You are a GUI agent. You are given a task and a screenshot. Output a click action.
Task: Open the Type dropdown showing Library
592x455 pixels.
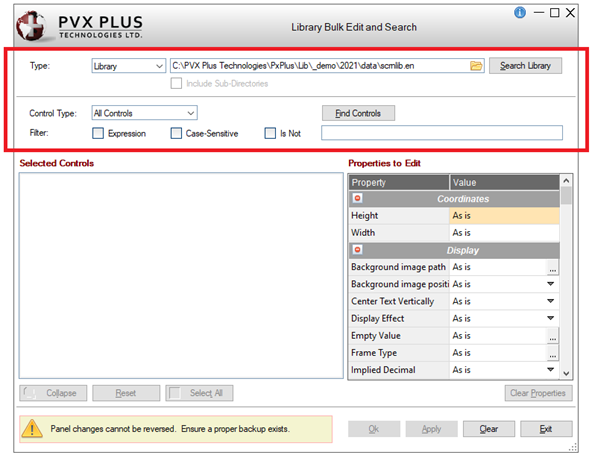[x=128, y=66]
